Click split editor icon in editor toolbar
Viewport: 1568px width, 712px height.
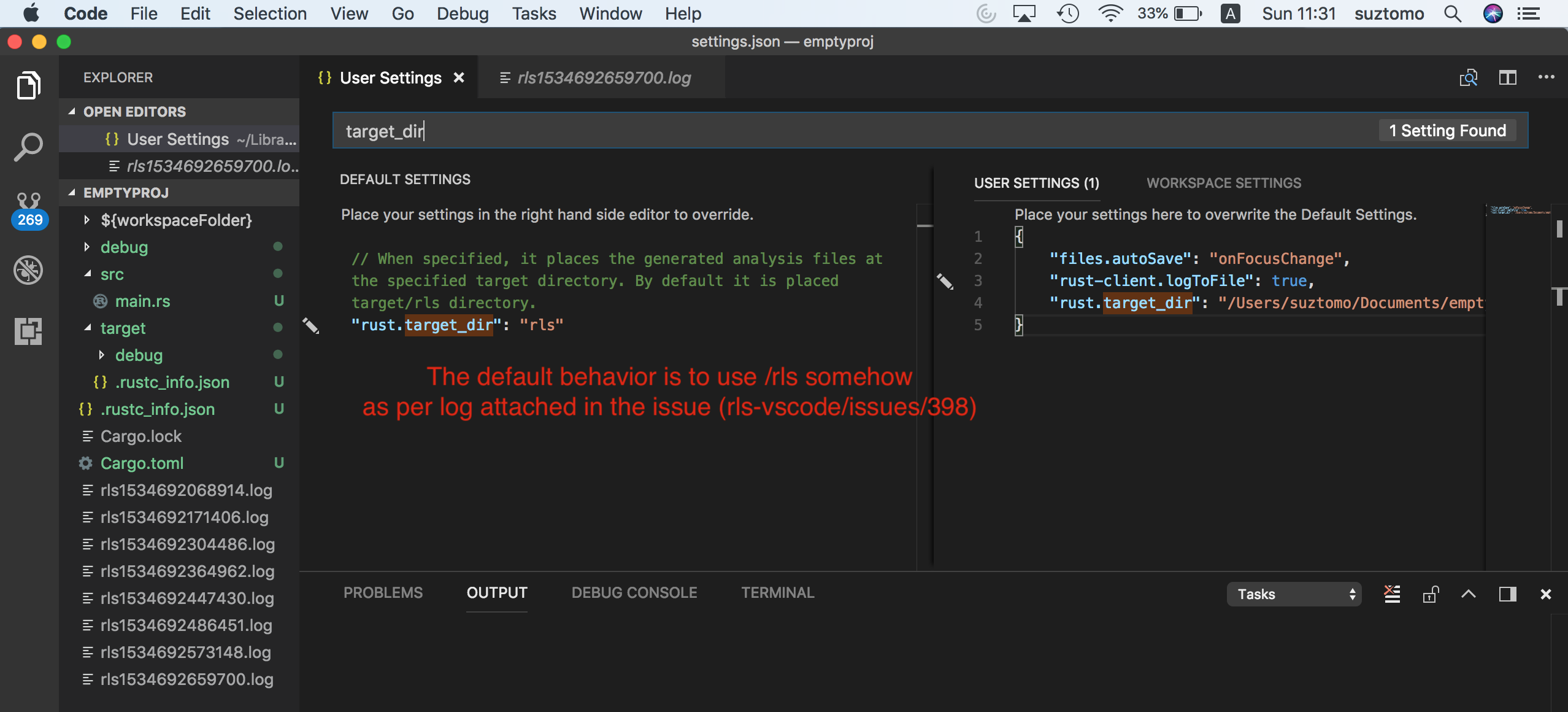click(x=1507, y=78)
